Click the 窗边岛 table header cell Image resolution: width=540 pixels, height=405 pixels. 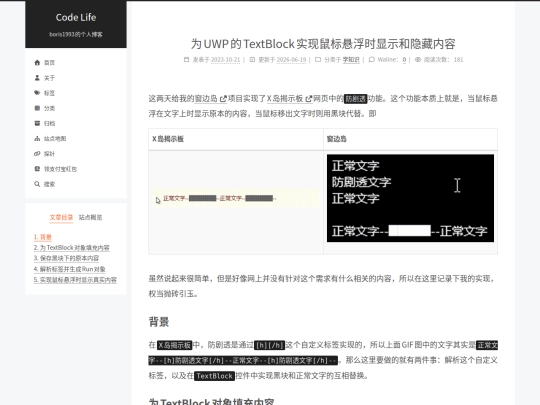(x=411, y=139)
